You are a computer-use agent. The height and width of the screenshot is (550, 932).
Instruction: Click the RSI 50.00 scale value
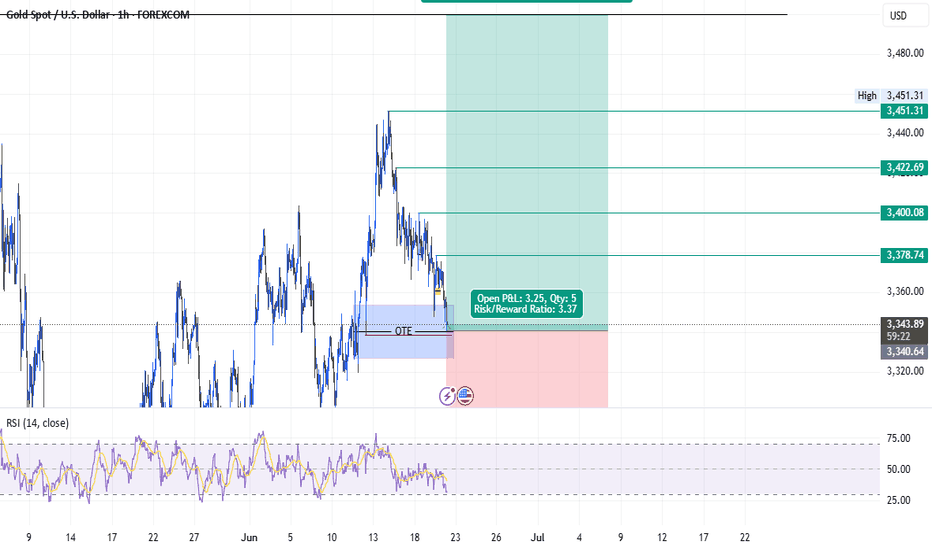click(x=898, y=469)
